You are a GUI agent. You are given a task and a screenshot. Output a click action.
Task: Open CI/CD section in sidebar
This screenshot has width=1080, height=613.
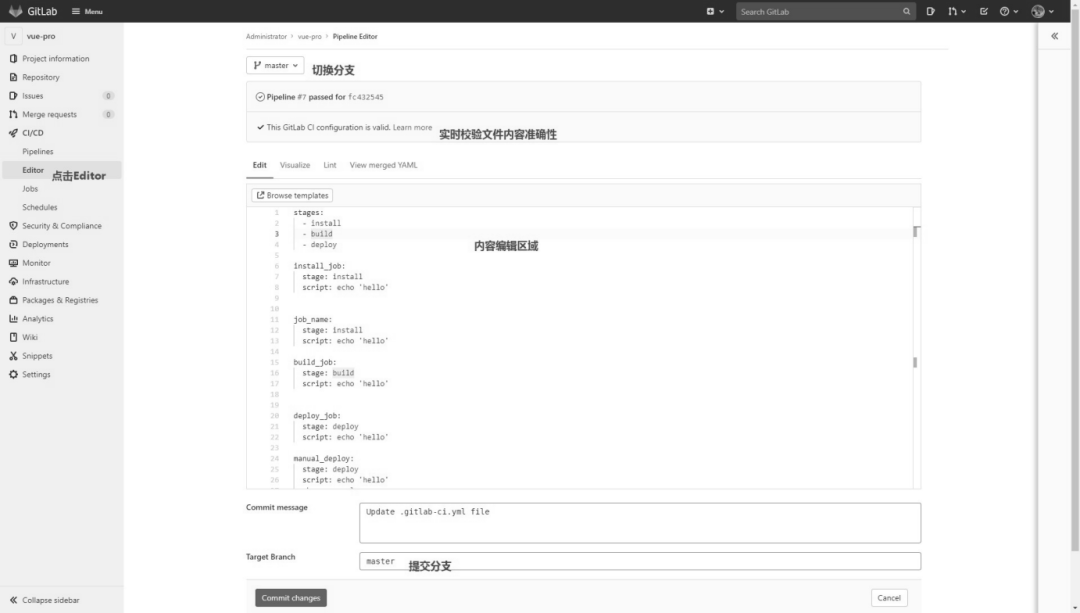[x=32, y=133]
